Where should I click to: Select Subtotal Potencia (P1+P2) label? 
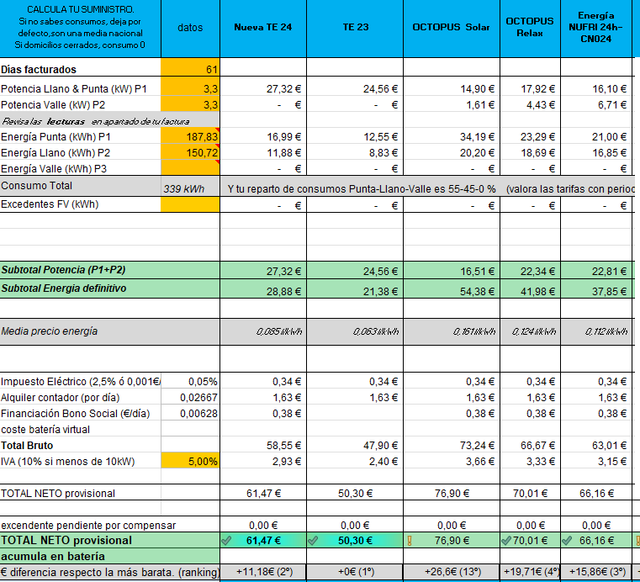63,270
